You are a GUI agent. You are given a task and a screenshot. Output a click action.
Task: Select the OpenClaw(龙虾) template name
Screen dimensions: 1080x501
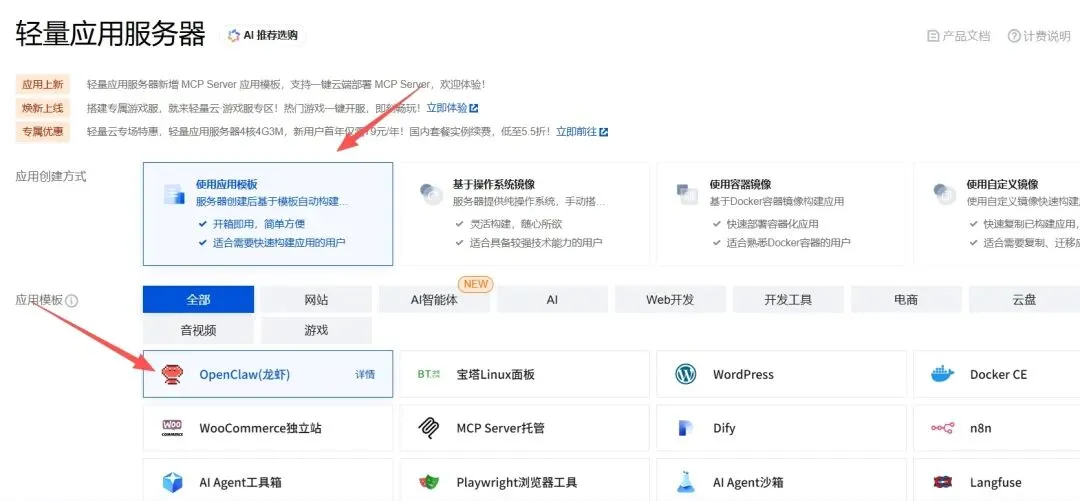(245, 375)
